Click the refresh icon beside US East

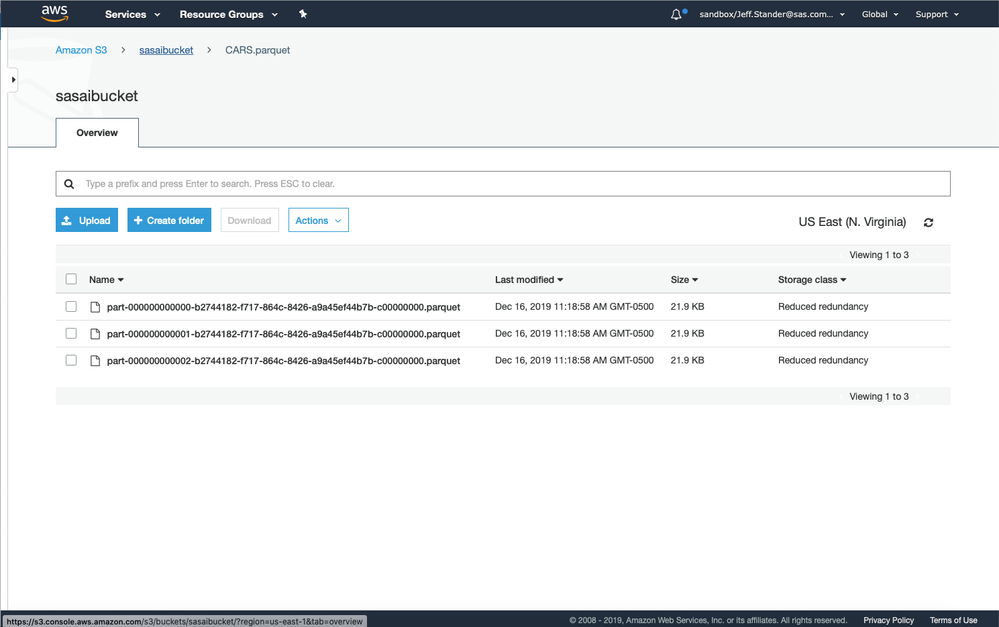pyautogui.click(x=929, y=222)
